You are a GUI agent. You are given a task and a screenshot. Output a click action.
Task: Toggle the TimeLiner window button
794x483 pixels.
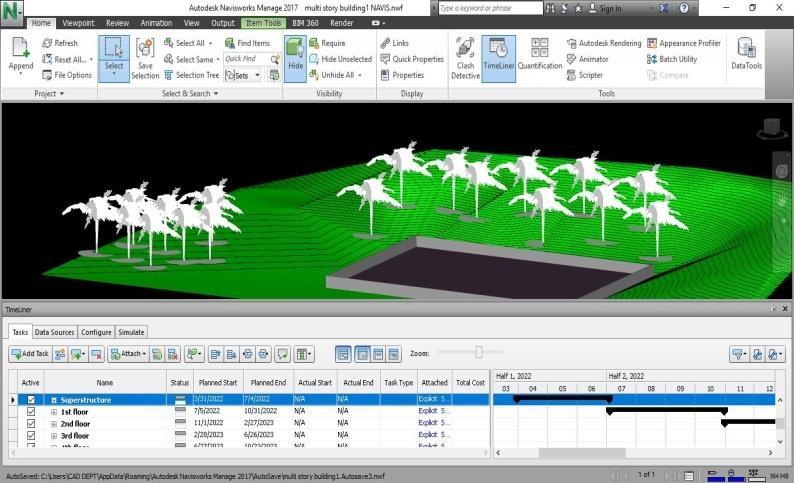498,58
